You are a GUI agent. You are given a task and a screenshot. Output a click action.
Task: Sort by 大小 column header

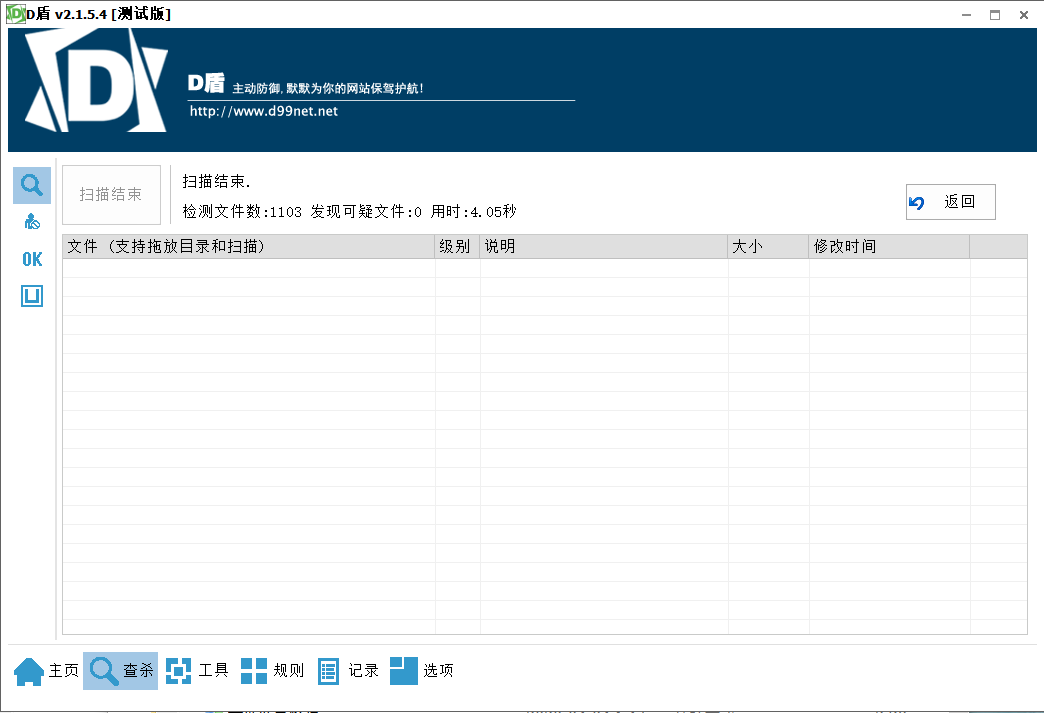(x=768, y=246)
